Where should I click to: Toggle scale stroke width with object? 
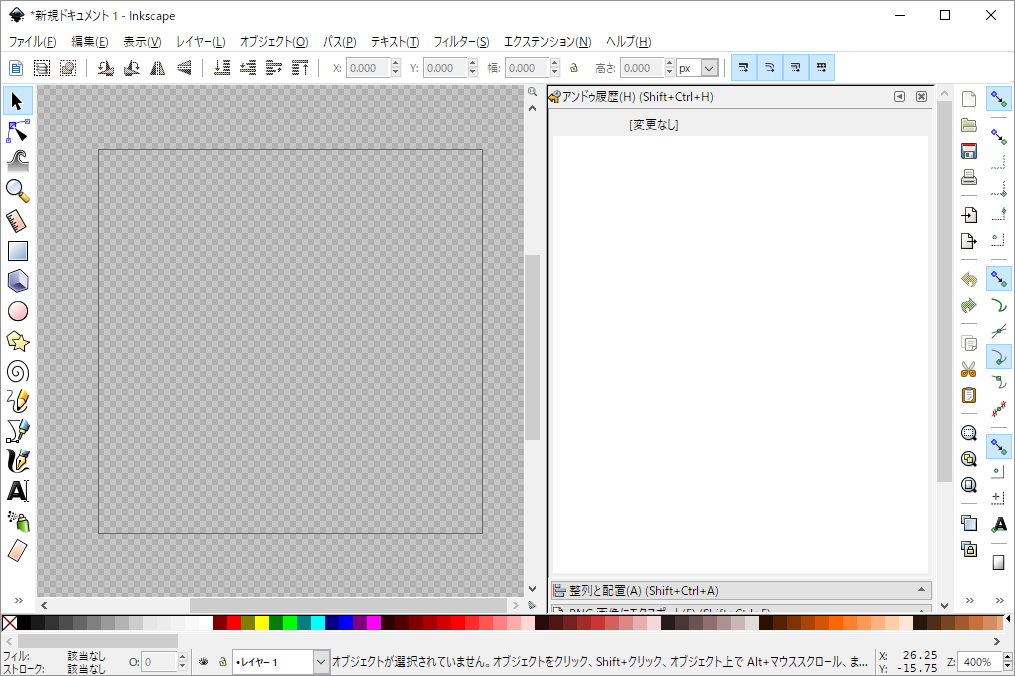pos(744,68)
